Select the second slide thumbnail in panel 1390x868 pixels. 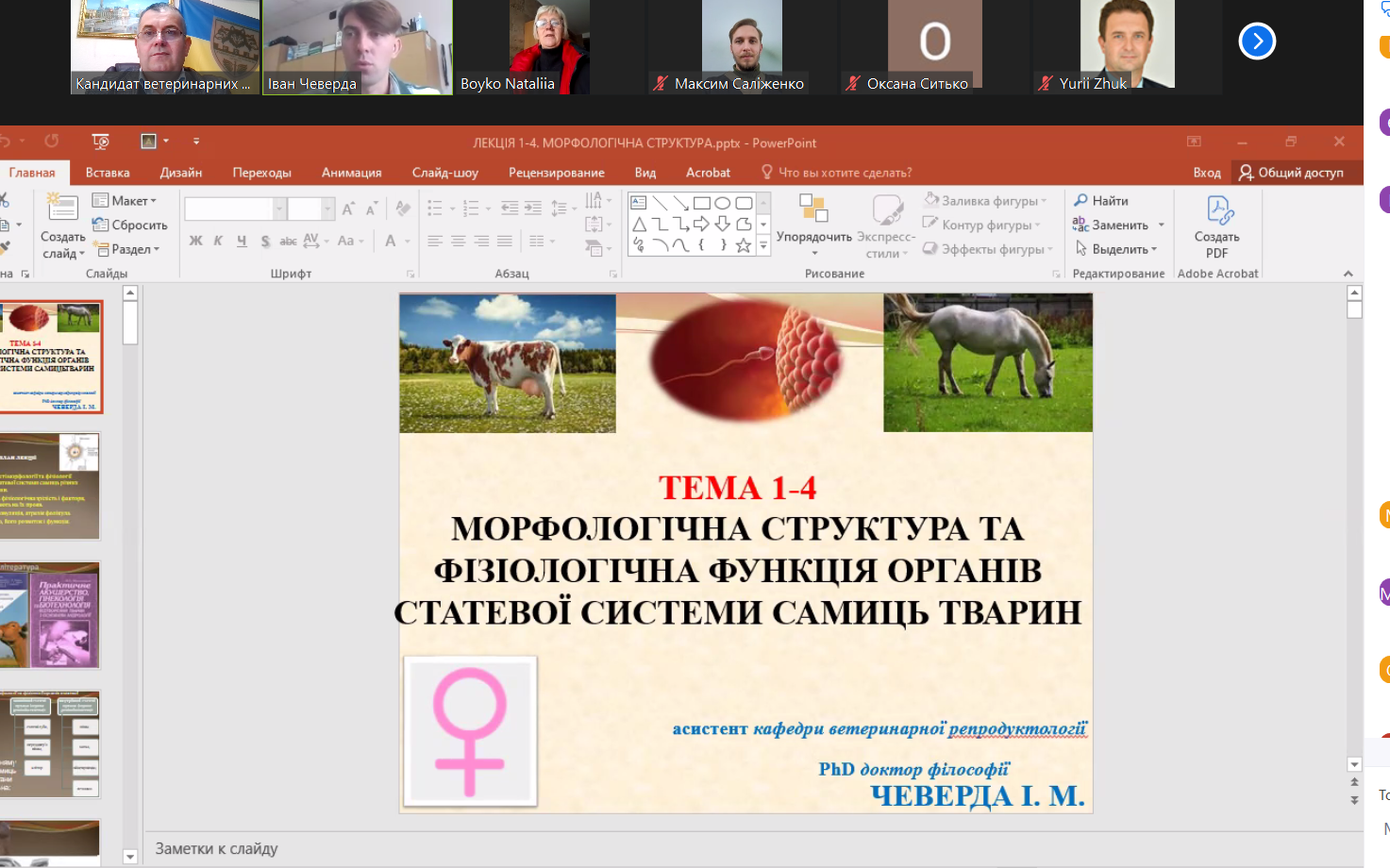[x=50, y=486]
